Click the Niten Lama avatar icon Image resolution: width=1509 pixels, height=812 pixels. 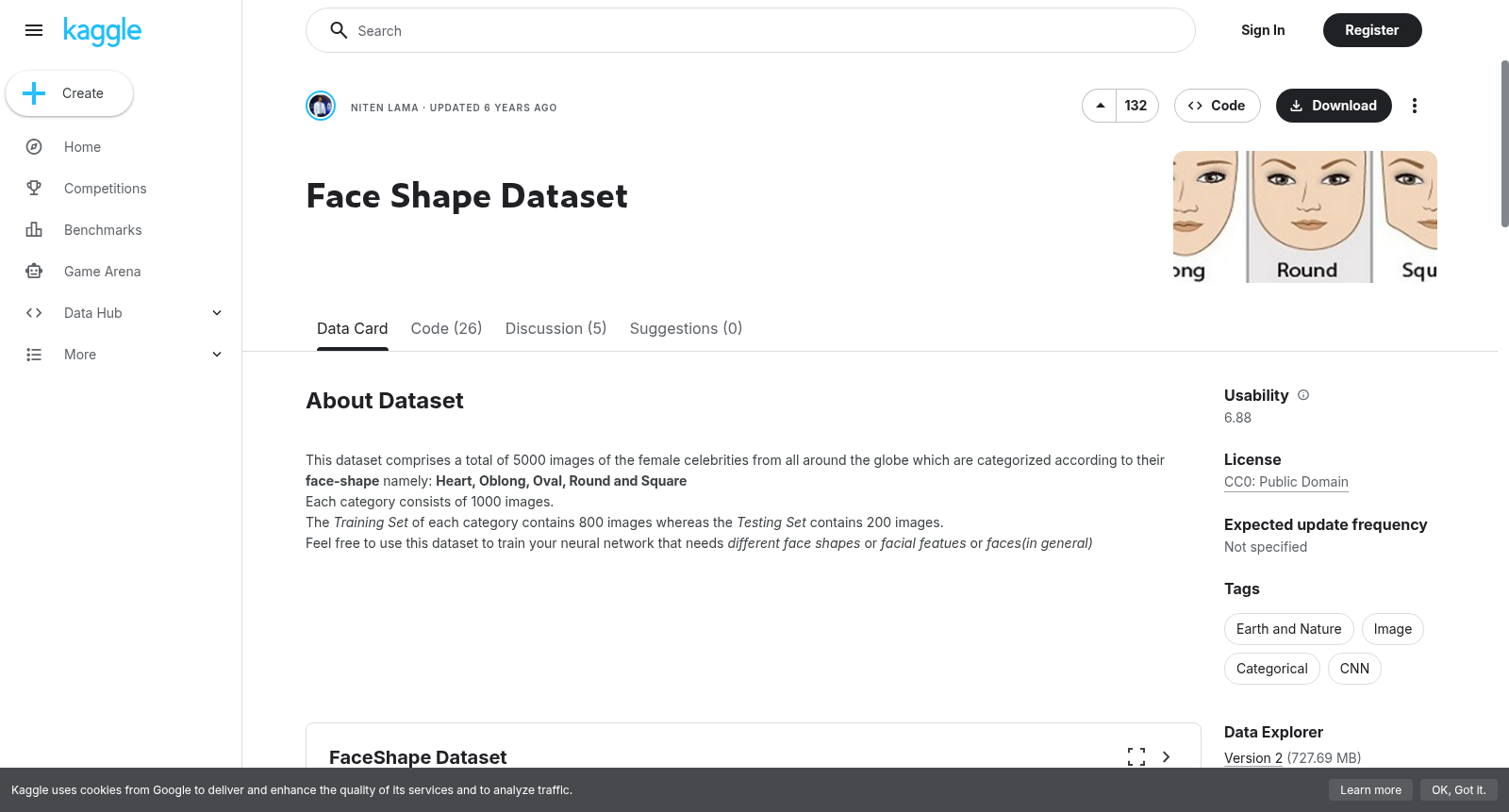(x=321, y=106)
